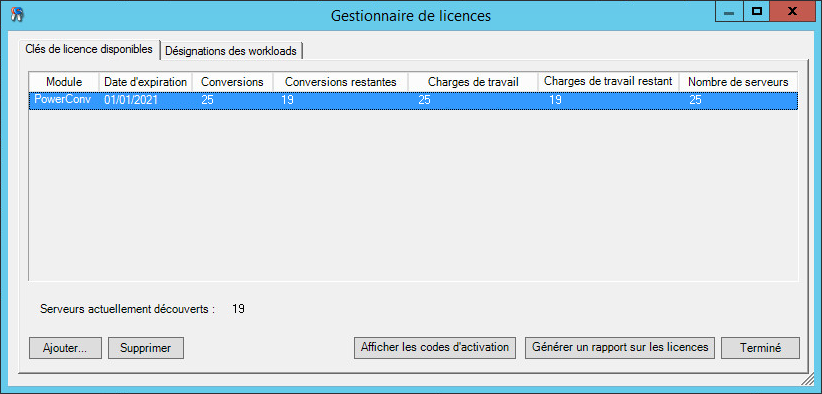
Task: Sort by Date d'expiration column header
Action: pos(145,82)
